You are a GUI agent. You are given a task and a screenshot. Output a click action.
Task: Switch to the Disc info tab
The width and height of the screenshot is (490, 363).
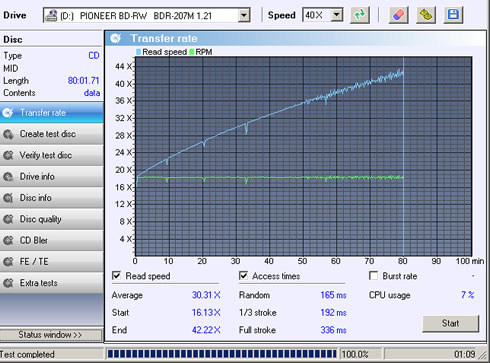51,198
